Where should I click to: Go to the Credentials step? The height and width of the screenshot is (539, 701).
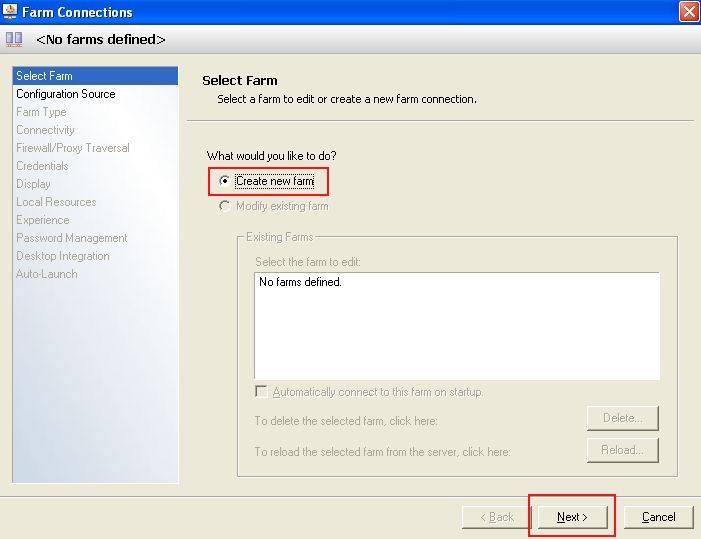95,166
